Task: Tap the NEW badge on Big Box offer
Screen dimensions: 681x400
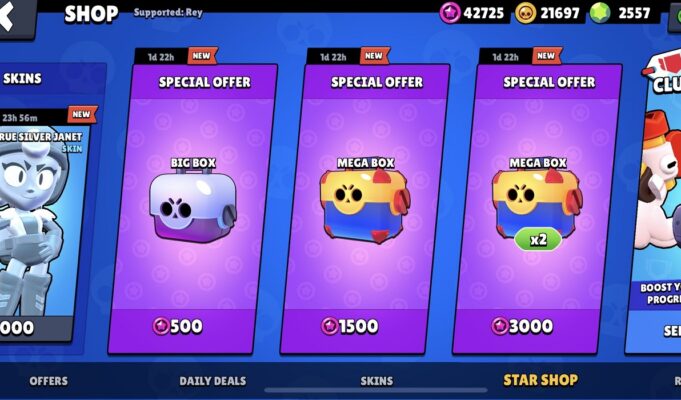Action: pyautogui.click(x=202, y=56)
